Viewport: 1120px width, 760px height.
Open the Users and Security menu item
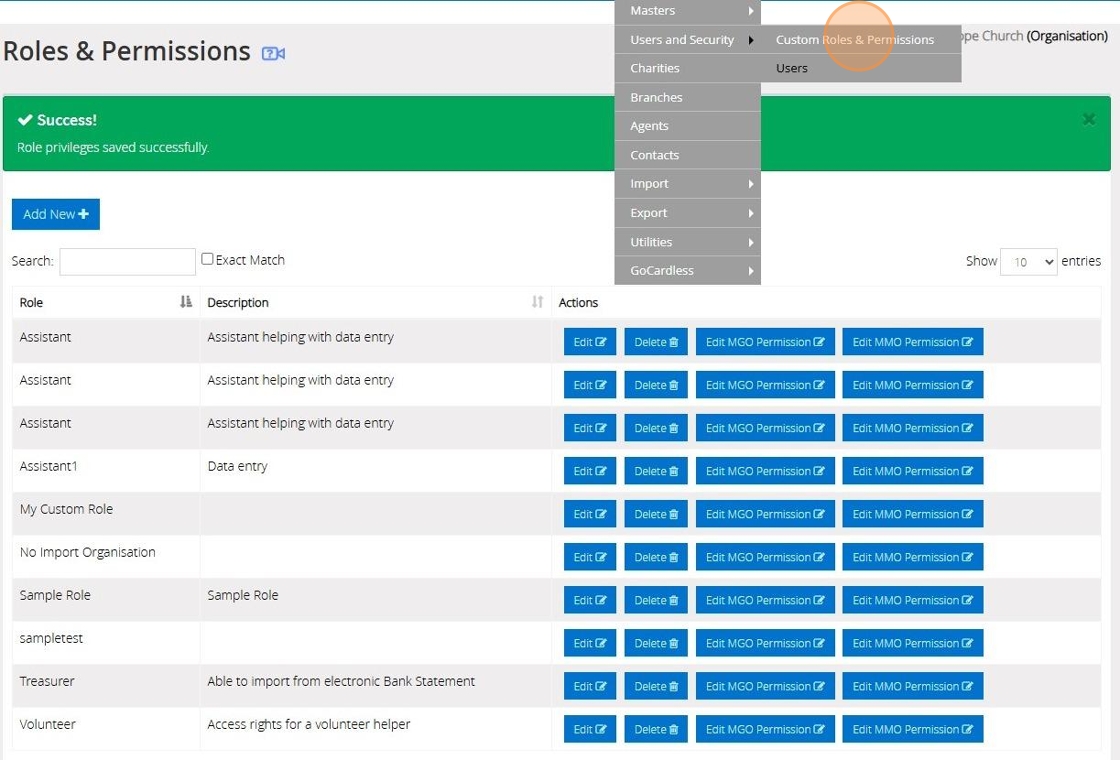click(688, 39)
